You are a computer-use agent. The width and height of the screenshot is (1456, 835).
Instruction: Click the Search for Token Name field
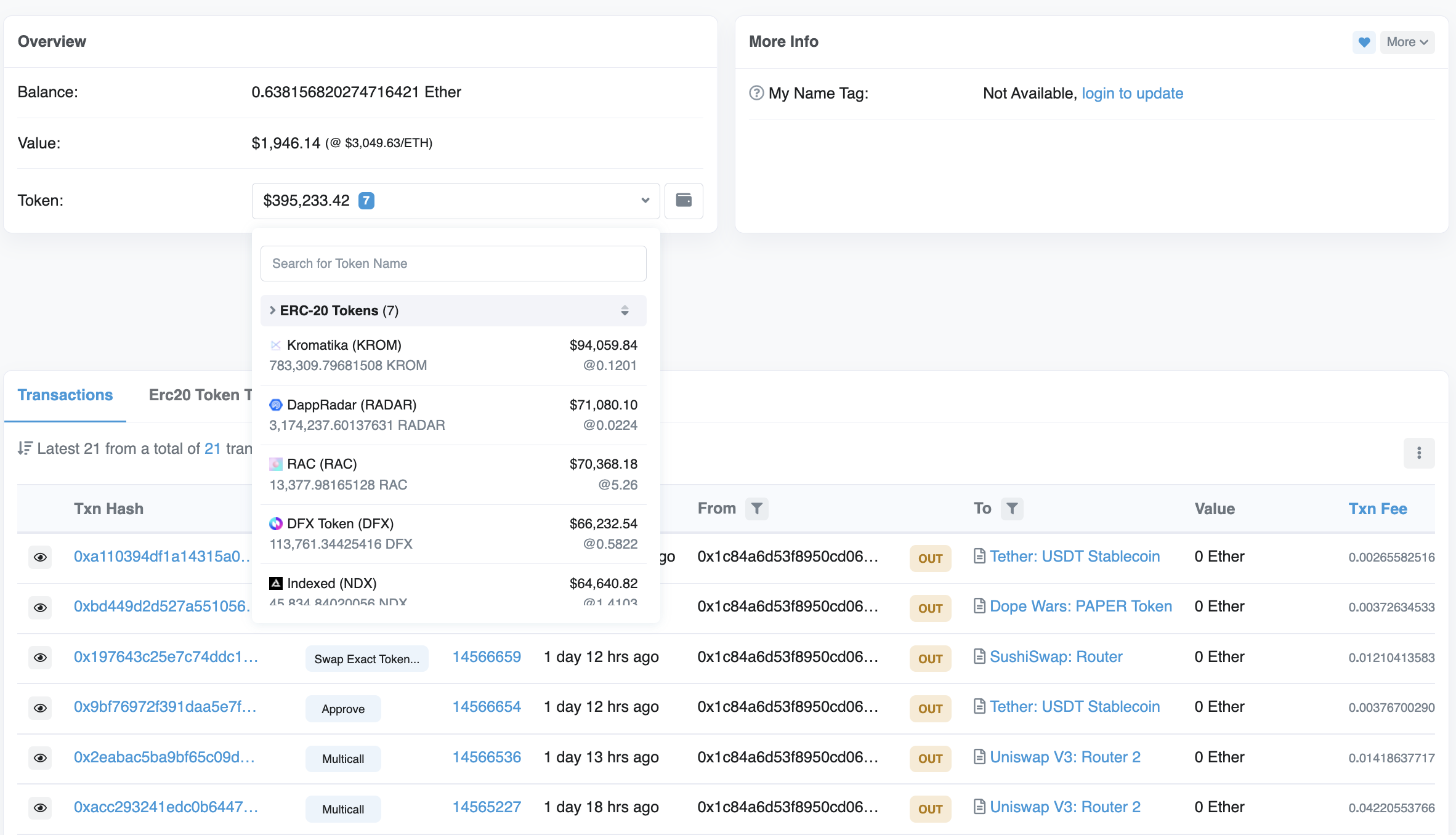pyautogui.click(x=453, y=264)
